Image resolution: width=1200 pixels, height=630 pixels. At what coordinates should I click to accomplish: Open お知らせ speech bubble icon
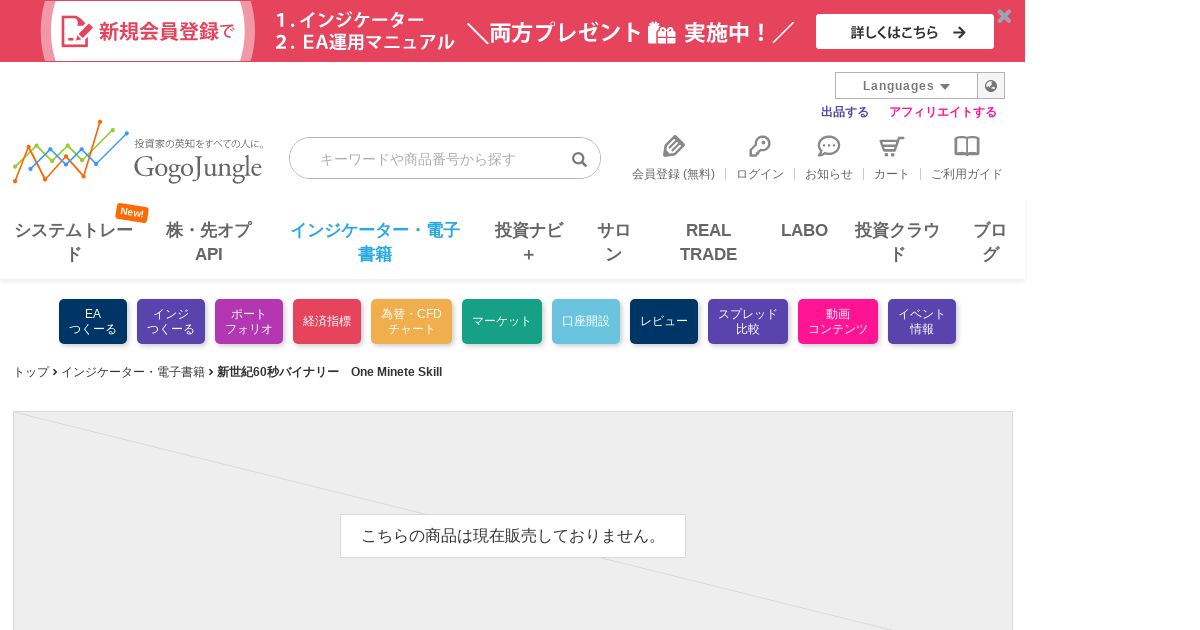click(x=829, y=147)
